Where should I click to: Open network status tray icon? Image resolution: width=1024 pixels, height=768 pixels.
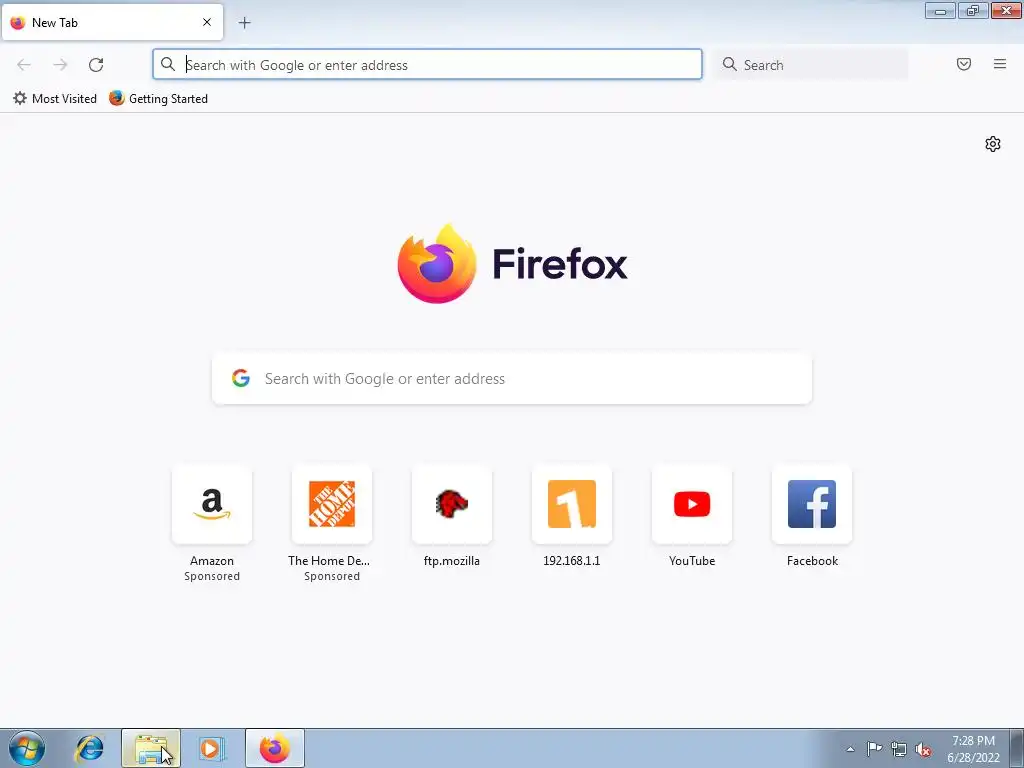coord(899,749)
